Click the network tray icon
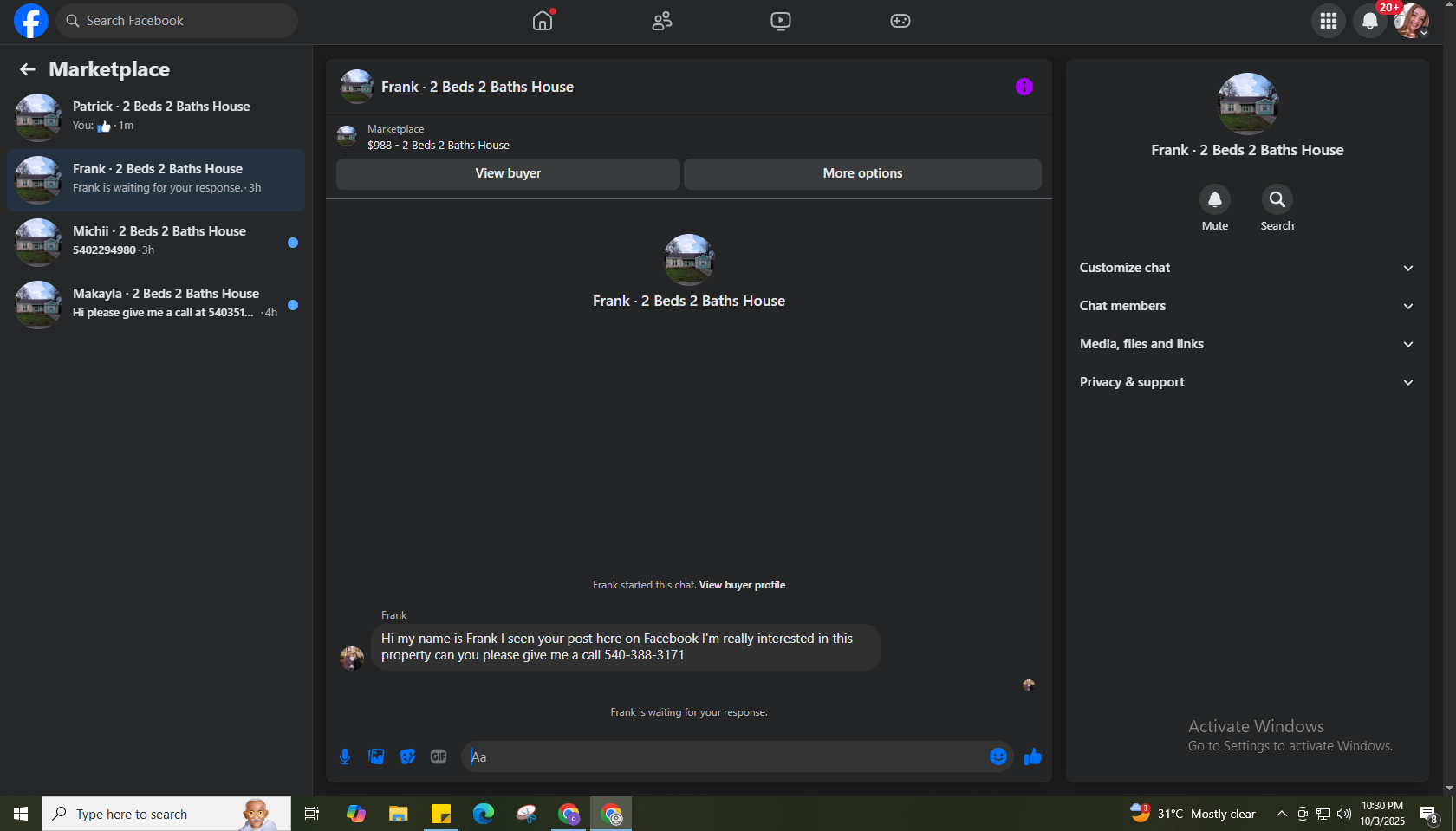The image size is (1456, 831). pos(1323,814)
